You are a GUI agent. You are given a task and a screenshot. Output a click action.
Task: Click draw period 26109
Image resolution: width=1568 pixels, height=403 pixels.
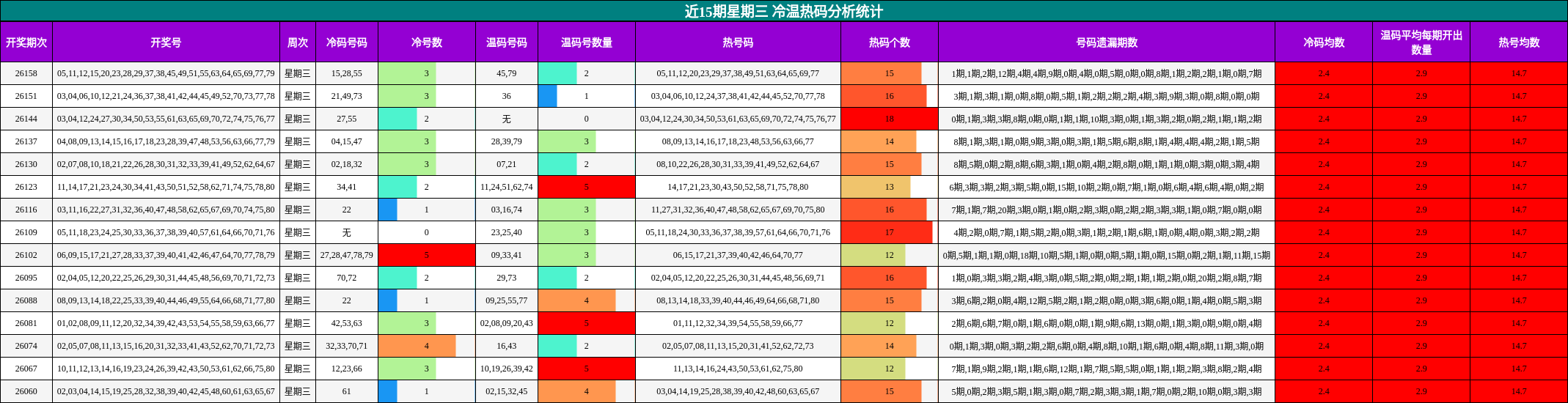click(26, 232)
